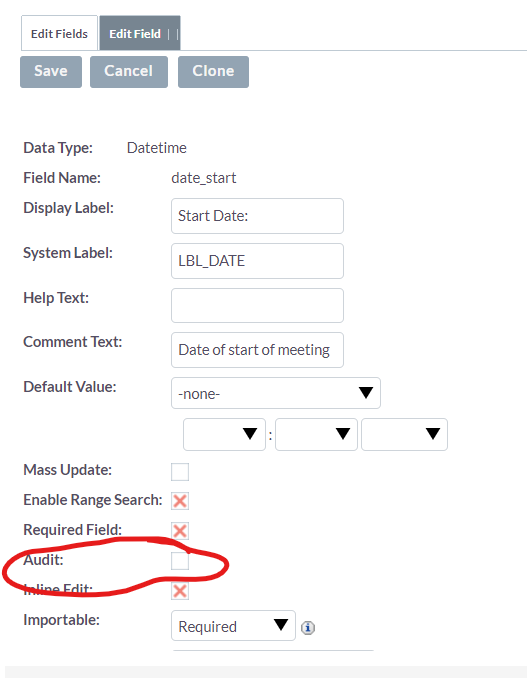Open the Importable Required dropdown
Image resolution: width=527 pixels, height=678 pixels.
point(233,625)
